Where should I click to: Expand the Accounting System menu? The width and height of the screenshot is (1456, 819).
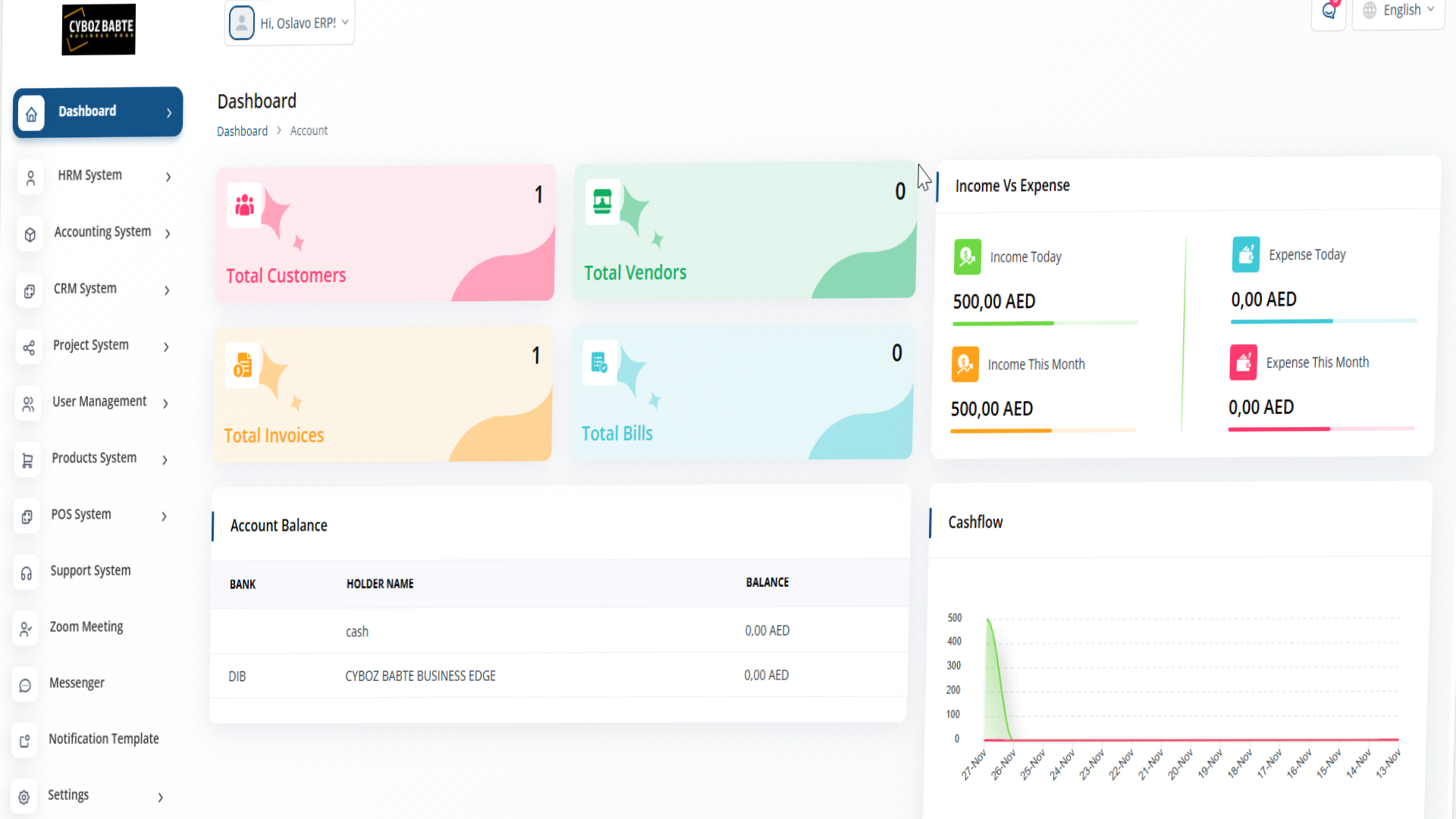pyautogui.click(x=102, y=232)
